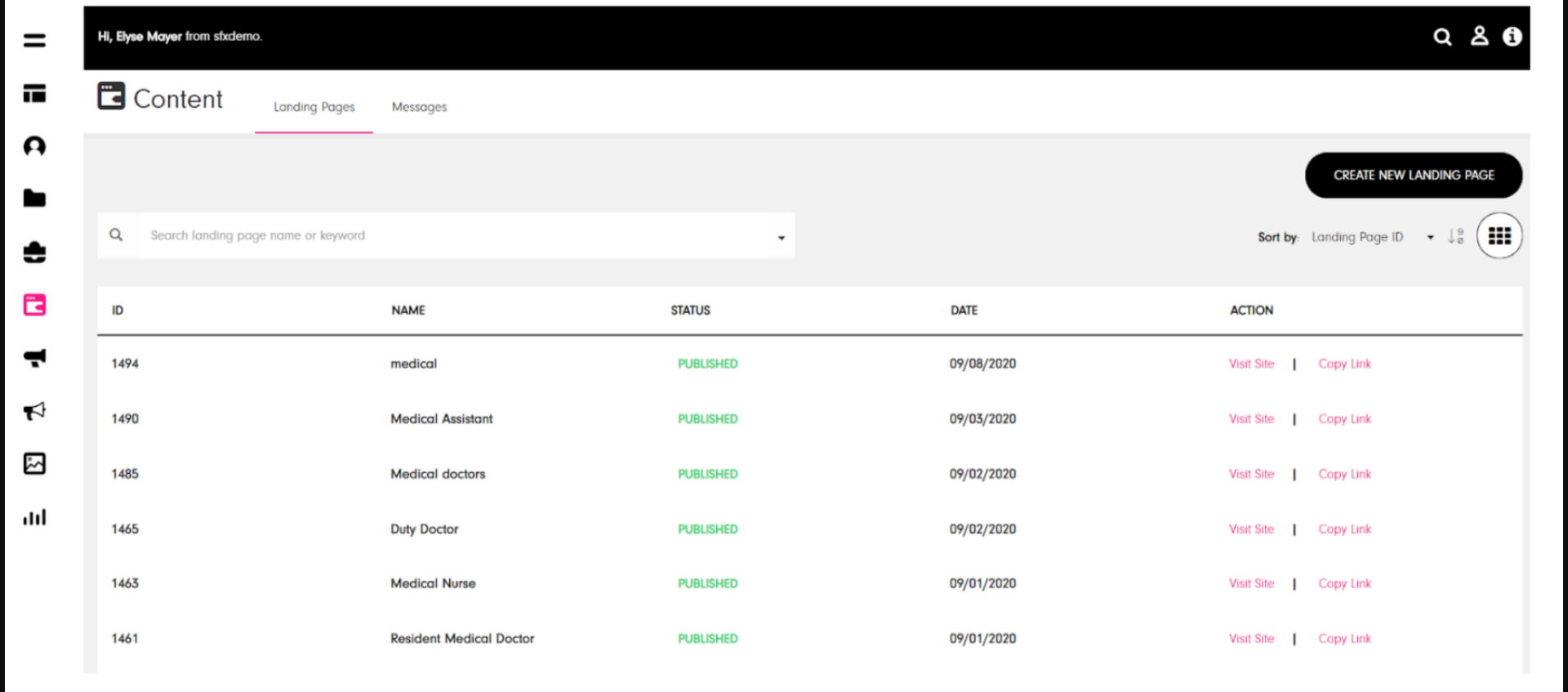The image size is (1568, 692).
Task: Click the search icon in top bar
Action: (x=1443, y=37)
